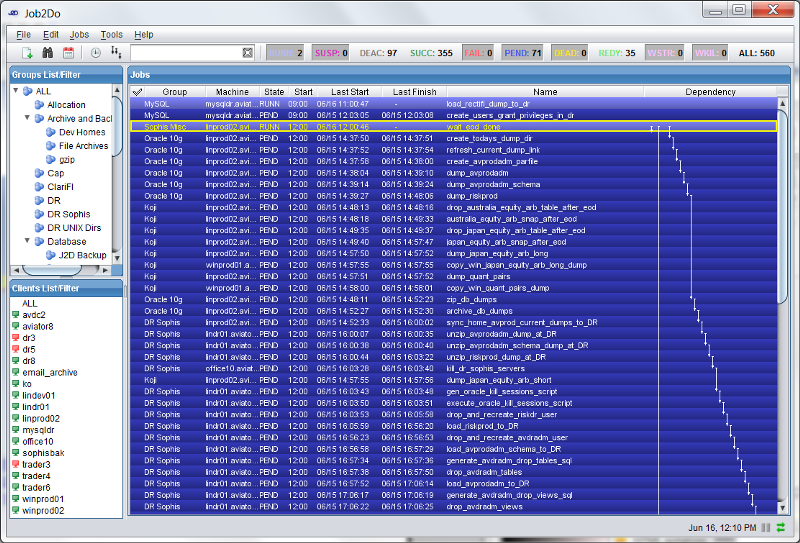Open the Tools menu
This screenshot has height=543, width=800.
tap(111, 34)
